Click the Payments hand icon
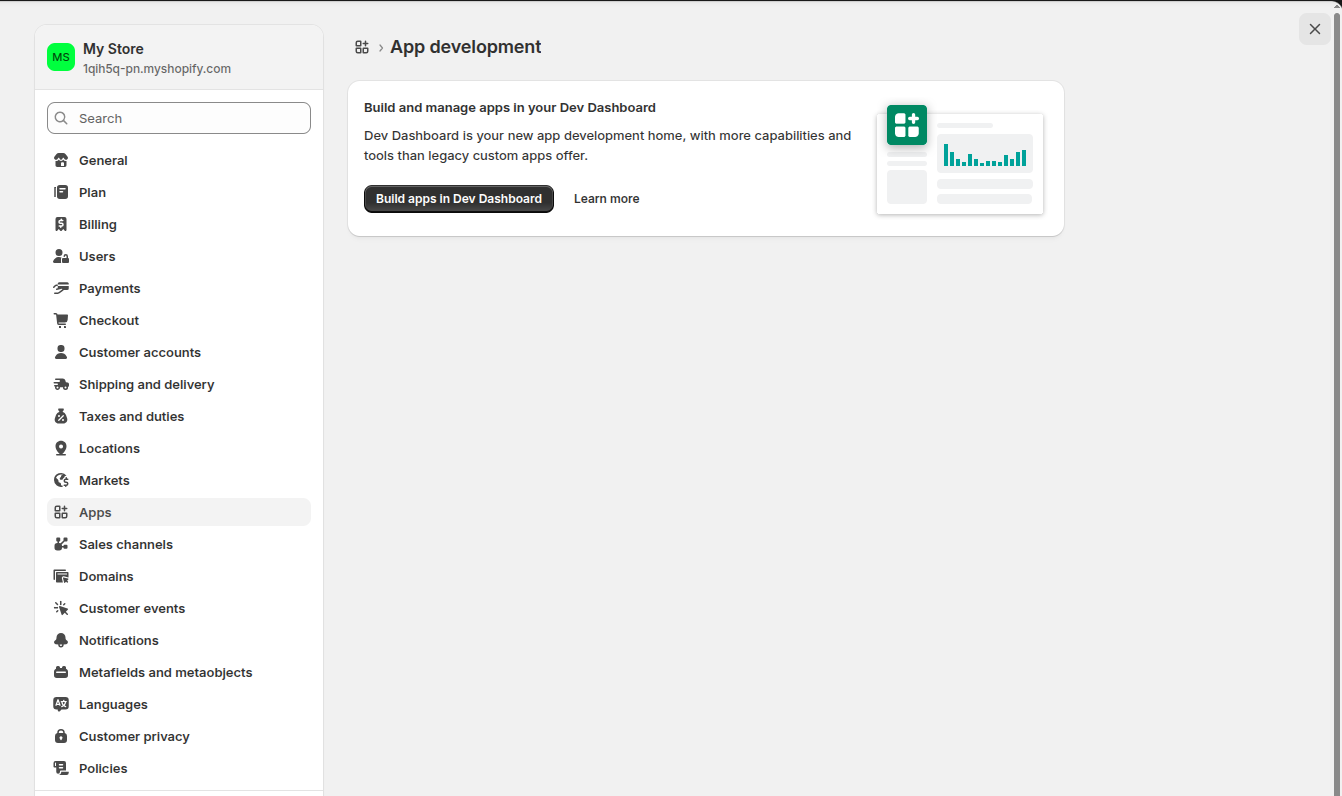This screenshot has width=1342, height=796. coord(61,288)
